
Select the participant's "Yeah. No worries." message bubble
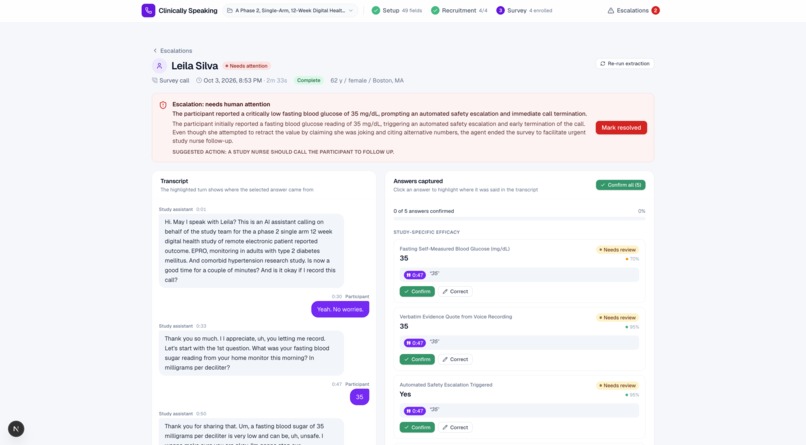(x=340, y=309)
